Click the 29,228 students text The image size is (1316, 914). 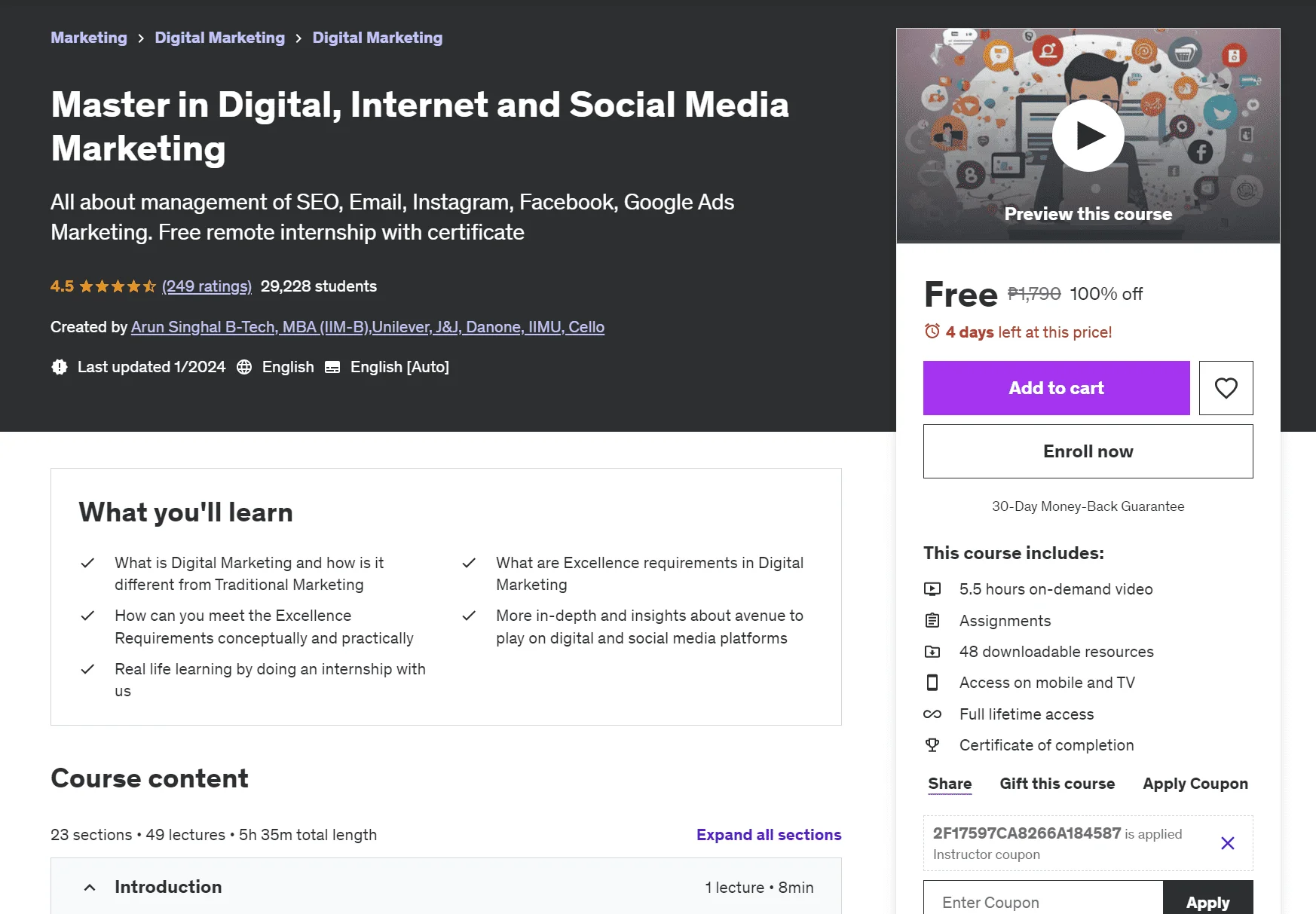319,286
